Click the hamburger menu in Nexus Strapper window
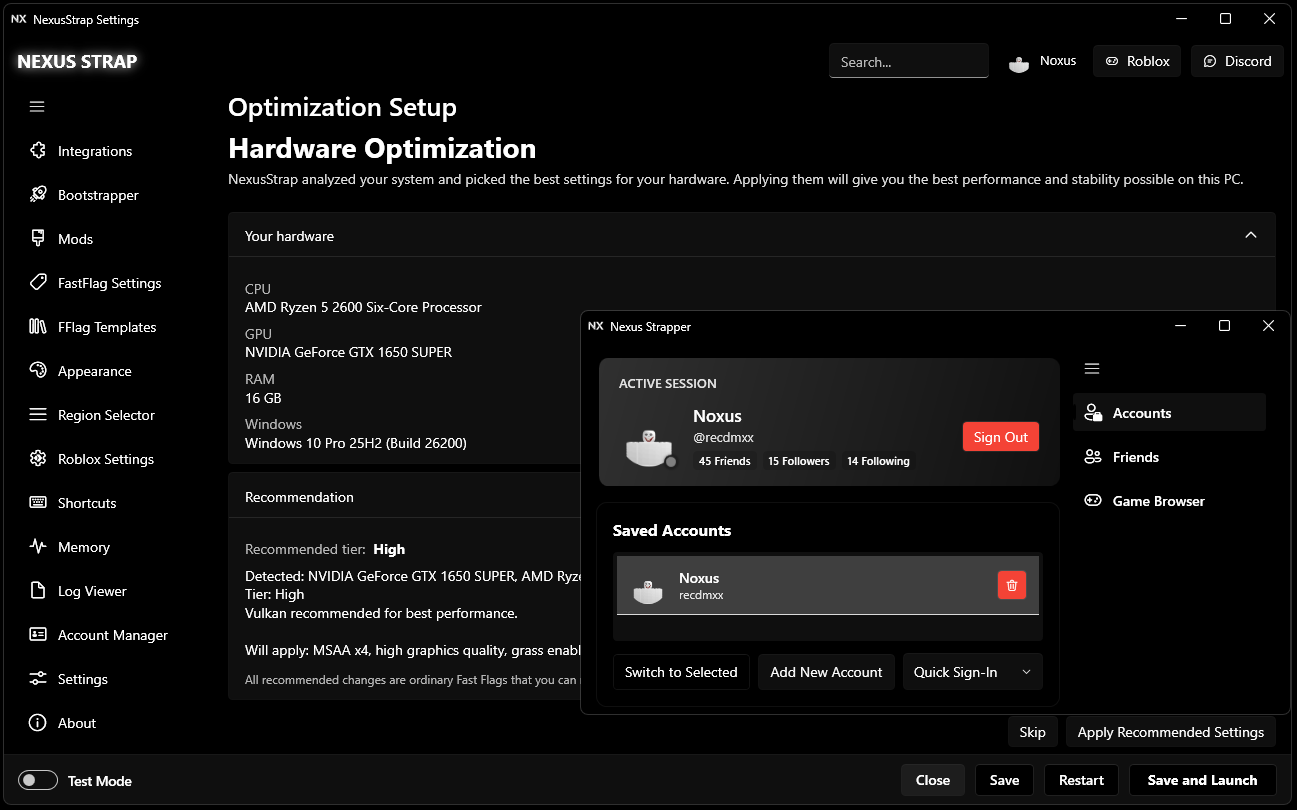The height and width of the screenshot is (810, 1297). tap(1092, 369)
